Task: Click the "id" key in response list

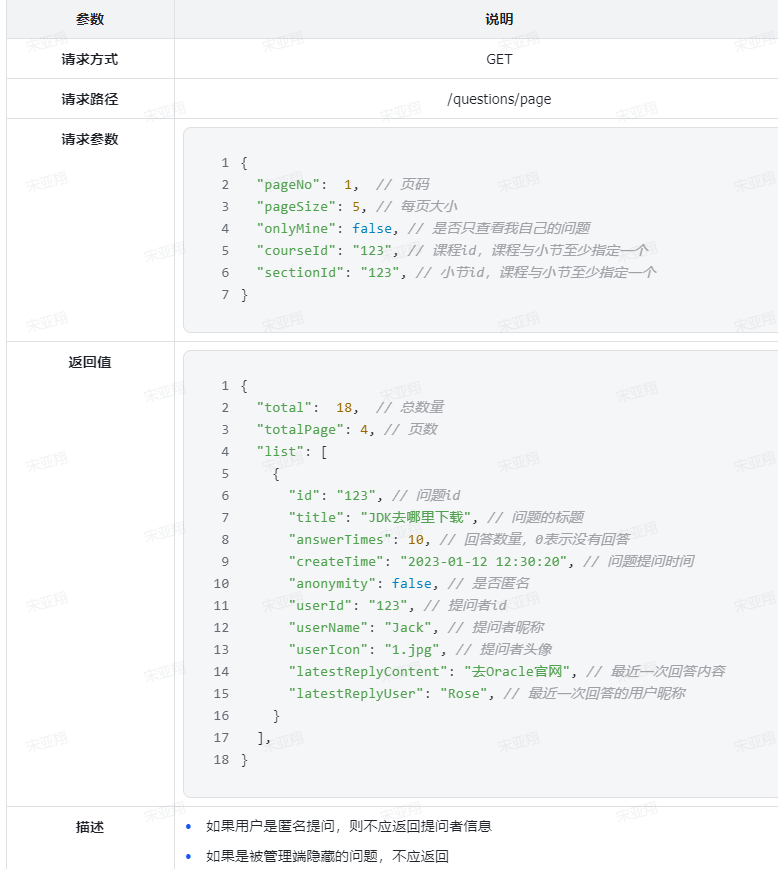Action: [x=304, y=495]
